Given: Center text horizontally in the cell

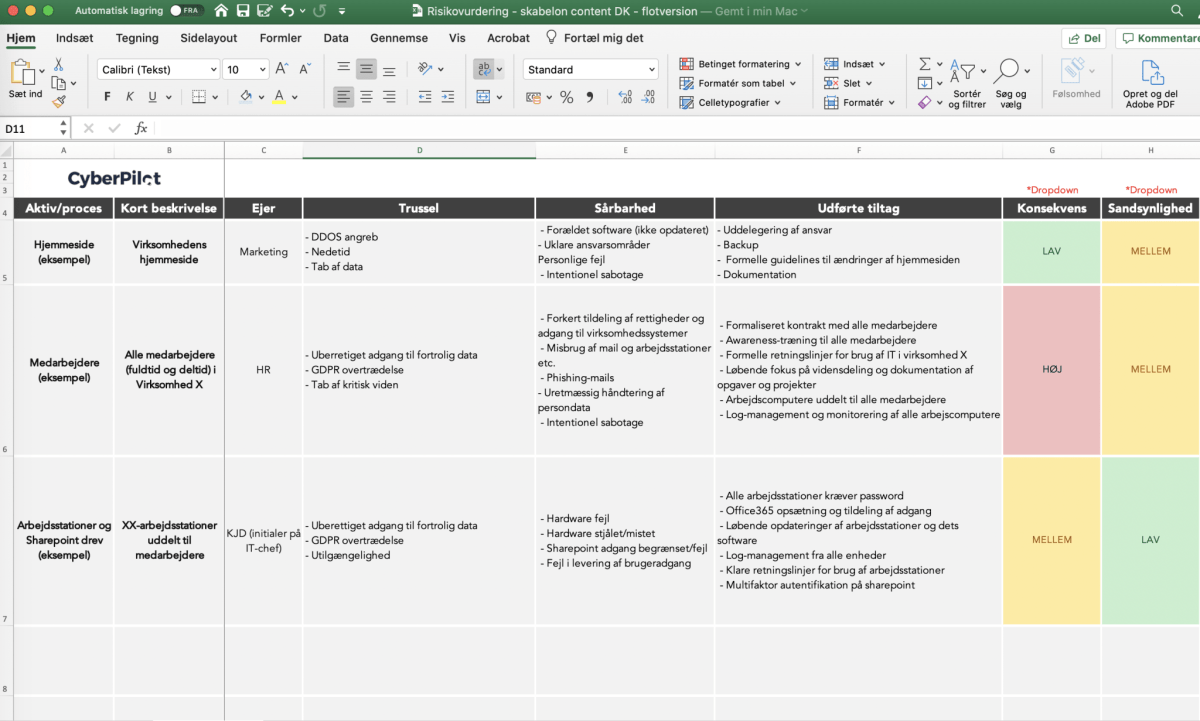Looking at the screenshot, I should 366,97.
